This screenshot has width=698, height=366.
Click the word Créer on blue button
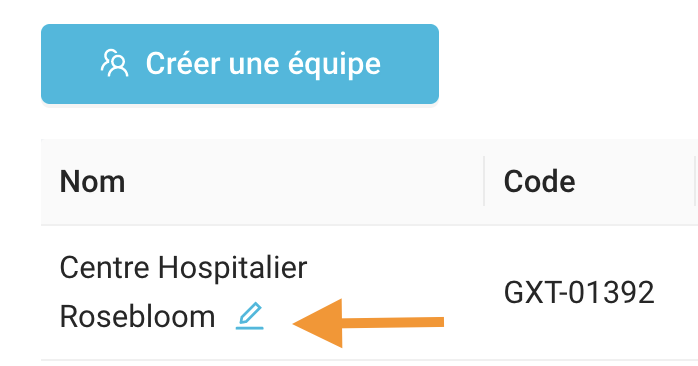(183, 64)
